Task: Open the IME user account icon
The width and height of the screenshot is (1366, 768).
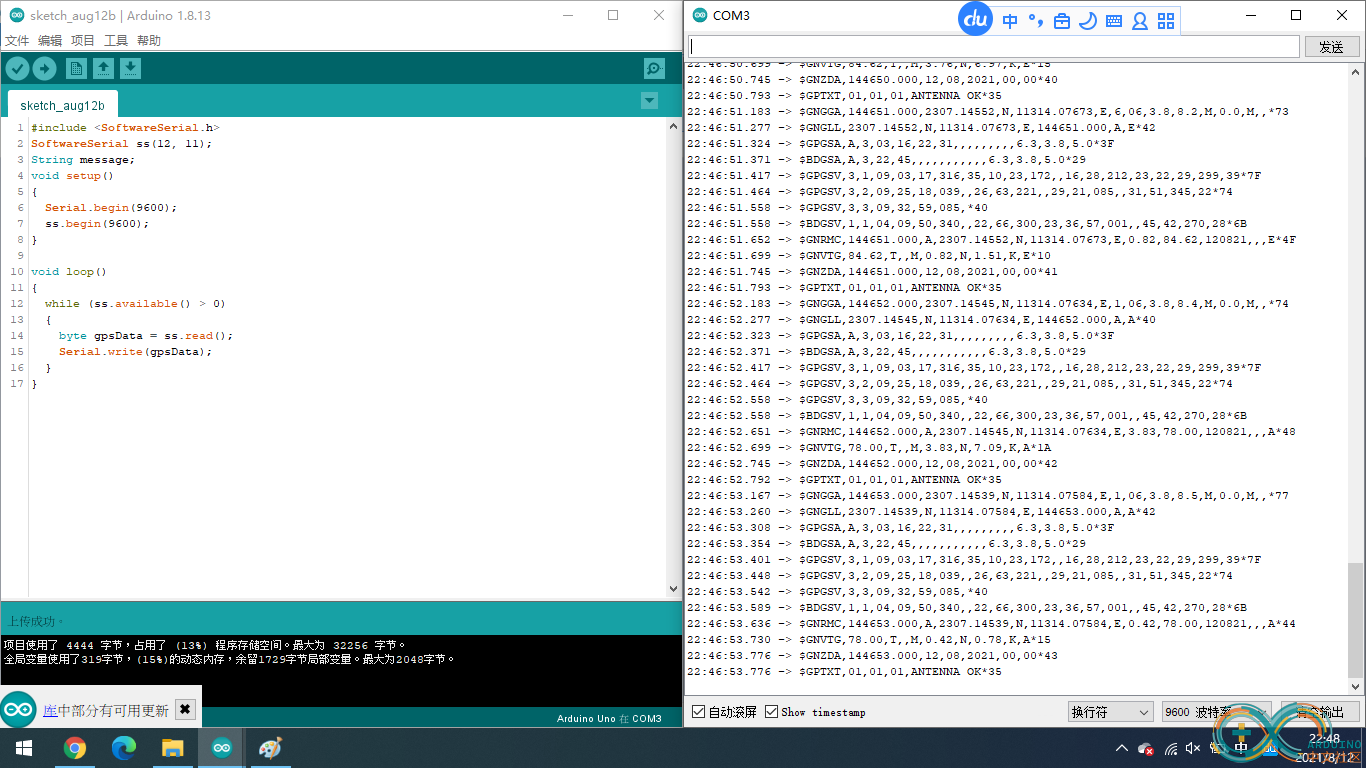Action: pyautogui.click(x=1140, y=21)
